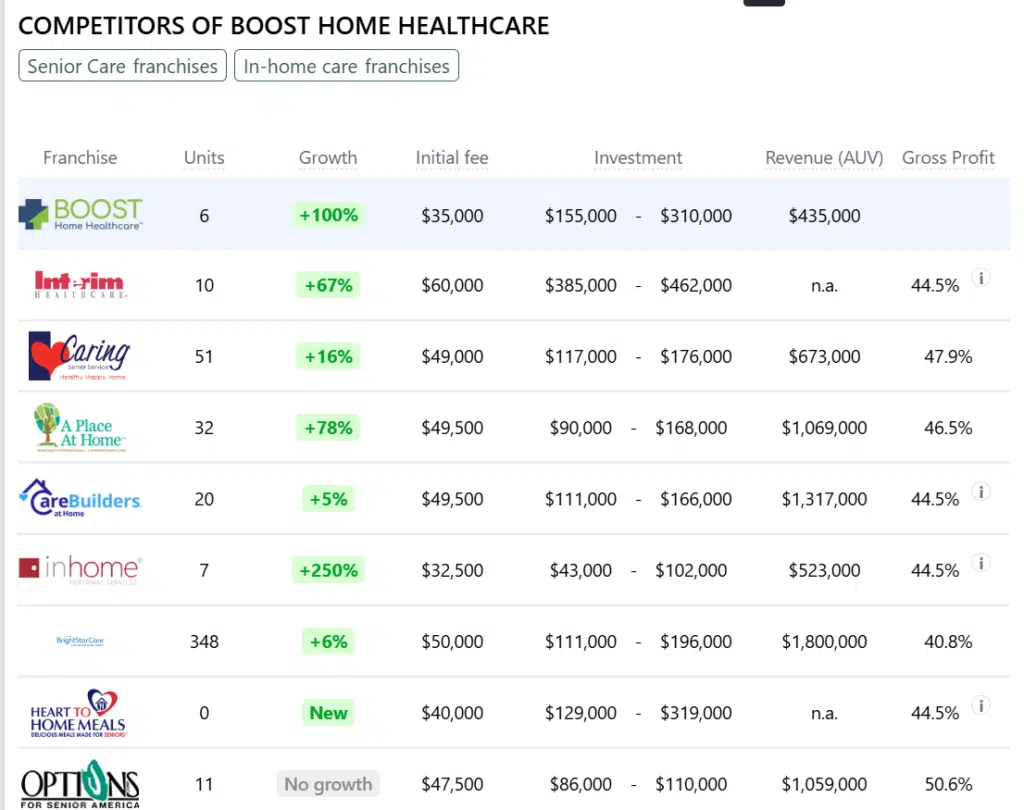Screen dimensions: 1024x810
Task: Click the +250% growth badge
Action: pyautogui.click(x=328, y=570)
